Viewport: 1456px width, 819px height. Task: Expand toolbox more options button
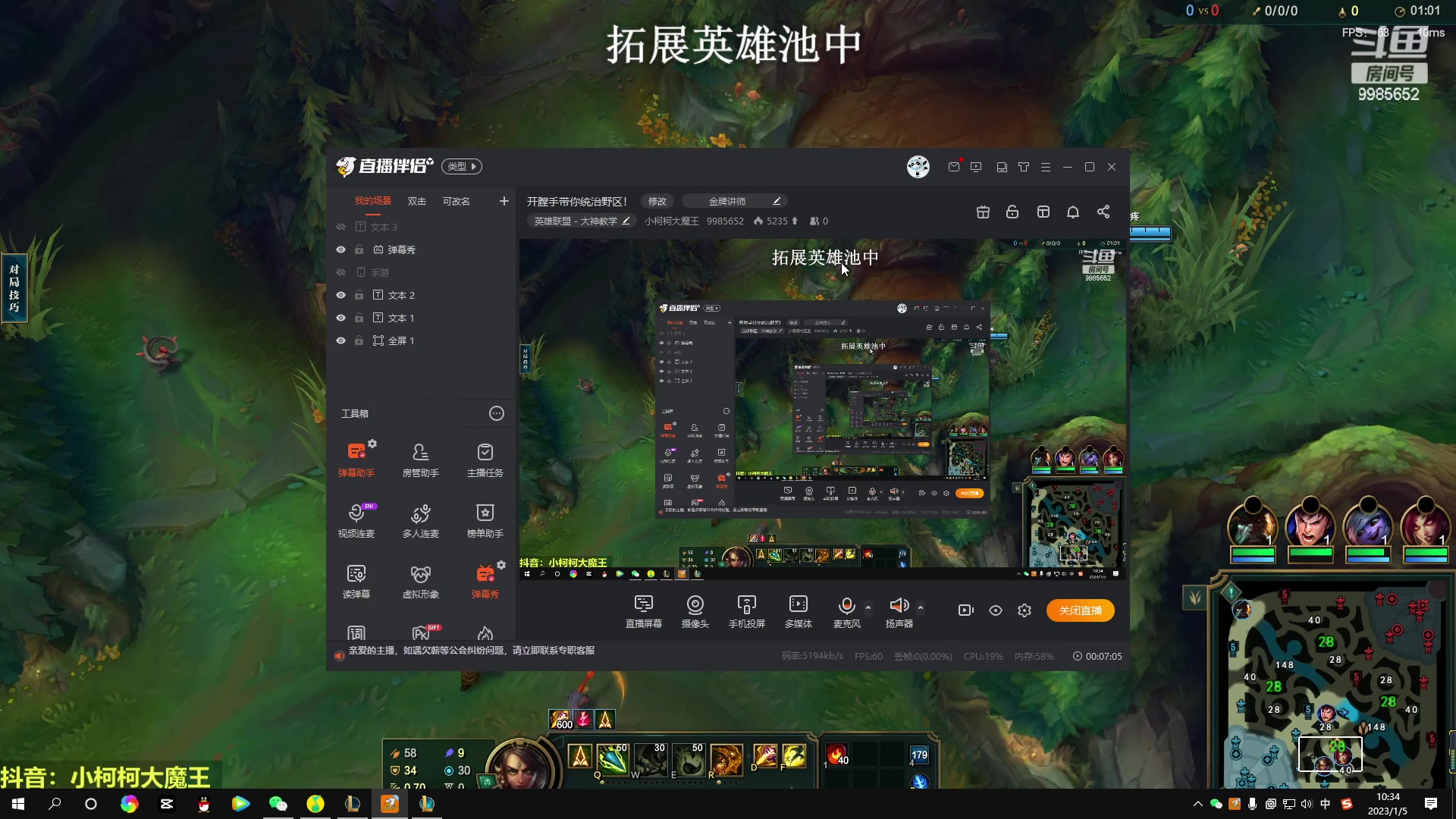pyautogui.click(x=497, y=413)
